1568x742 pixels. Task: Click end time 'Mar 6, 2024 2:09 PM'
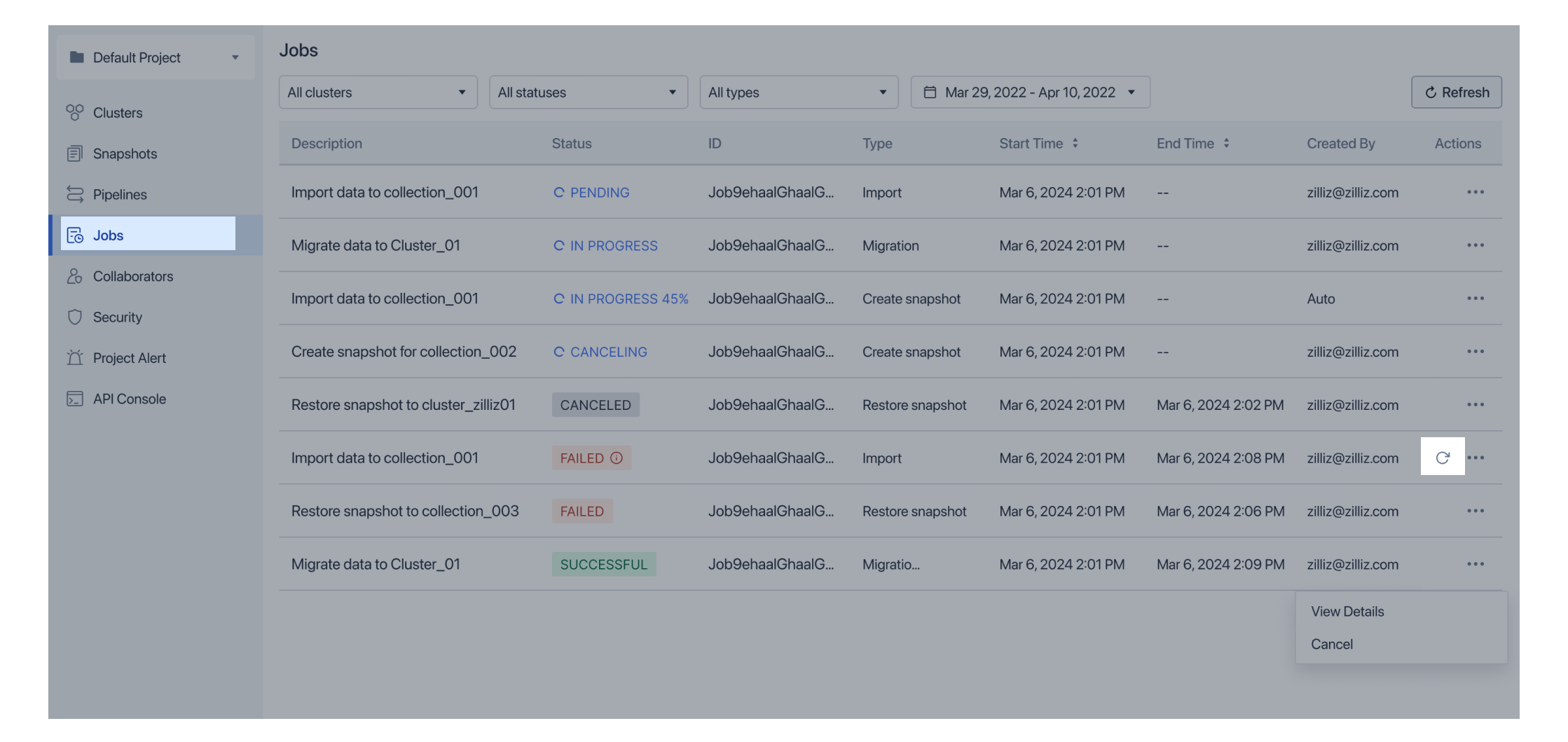[1220, 564]
